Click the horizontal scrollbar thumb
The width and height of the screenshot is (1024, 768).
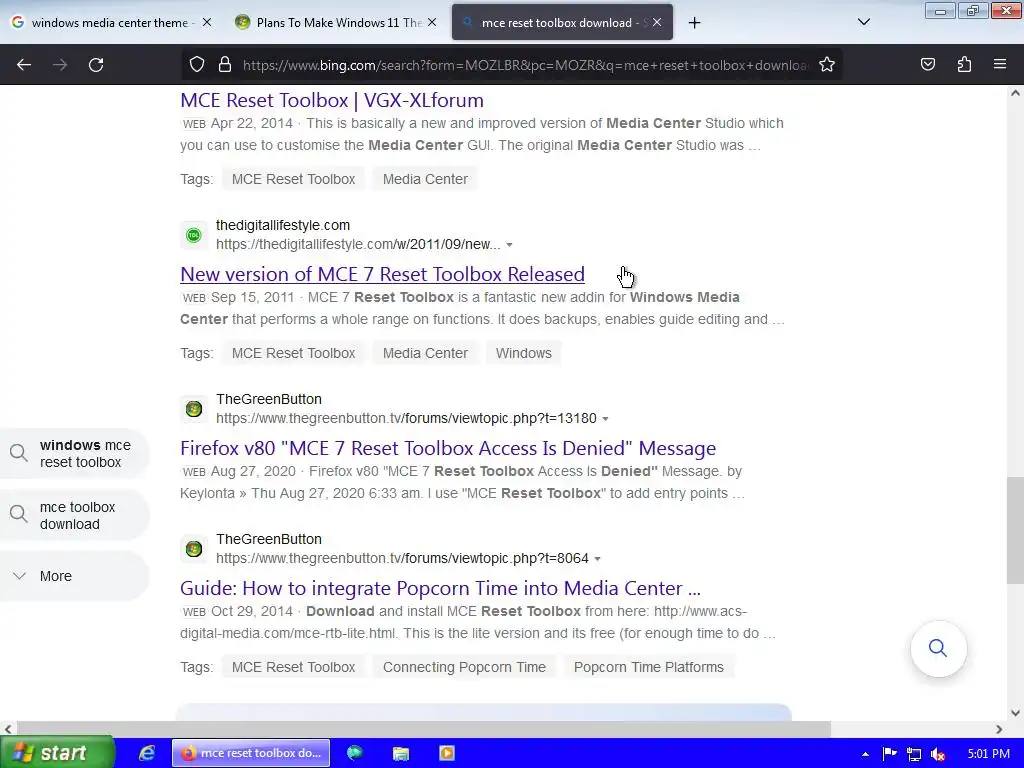(423, 729)
